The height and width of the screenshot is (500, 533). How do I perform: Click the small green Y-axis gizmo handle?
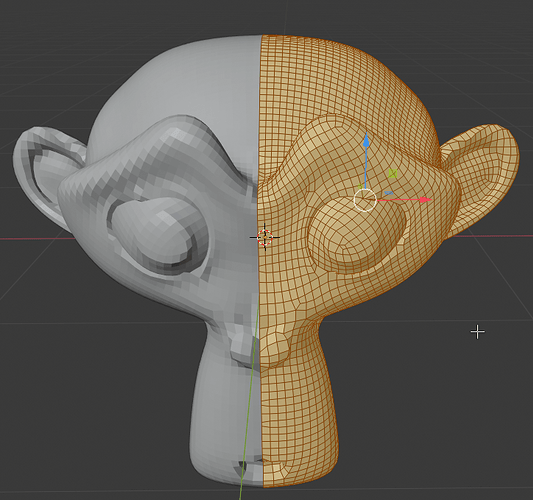click(360, 186)
